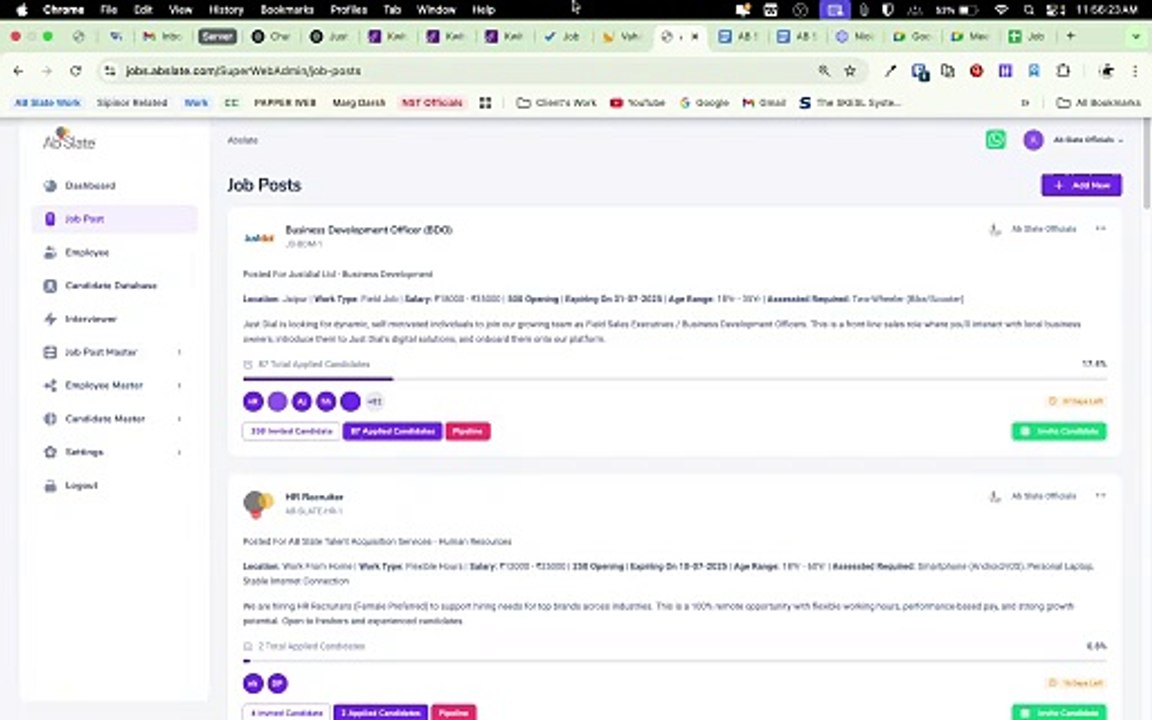The width and height of the screenshot is (1152, 720).
Task: Click the Employee Master icon
Action: pos(50,386)
